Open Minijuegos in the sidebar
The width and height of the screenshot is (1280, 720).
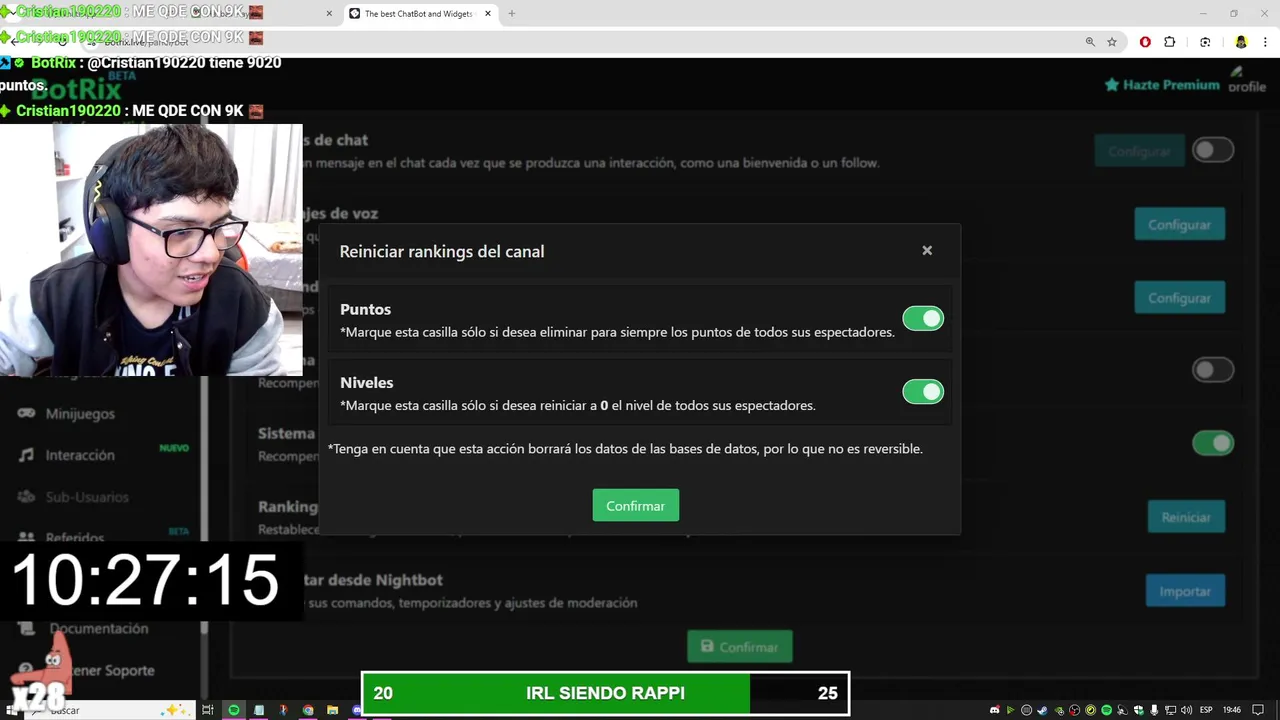pos(80,413)
